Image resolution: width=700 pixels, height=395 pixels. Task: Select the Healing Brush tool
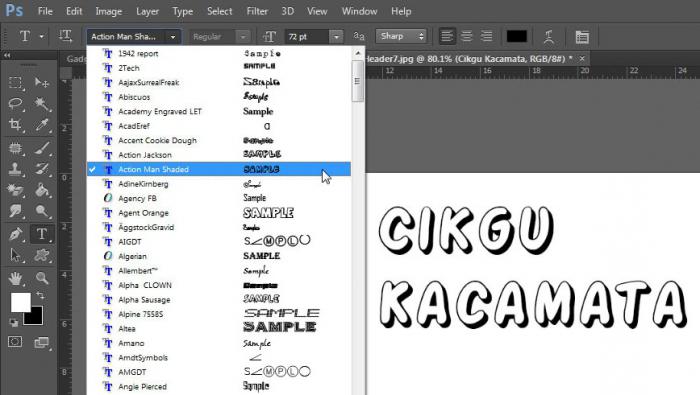[x=15, y=148]
